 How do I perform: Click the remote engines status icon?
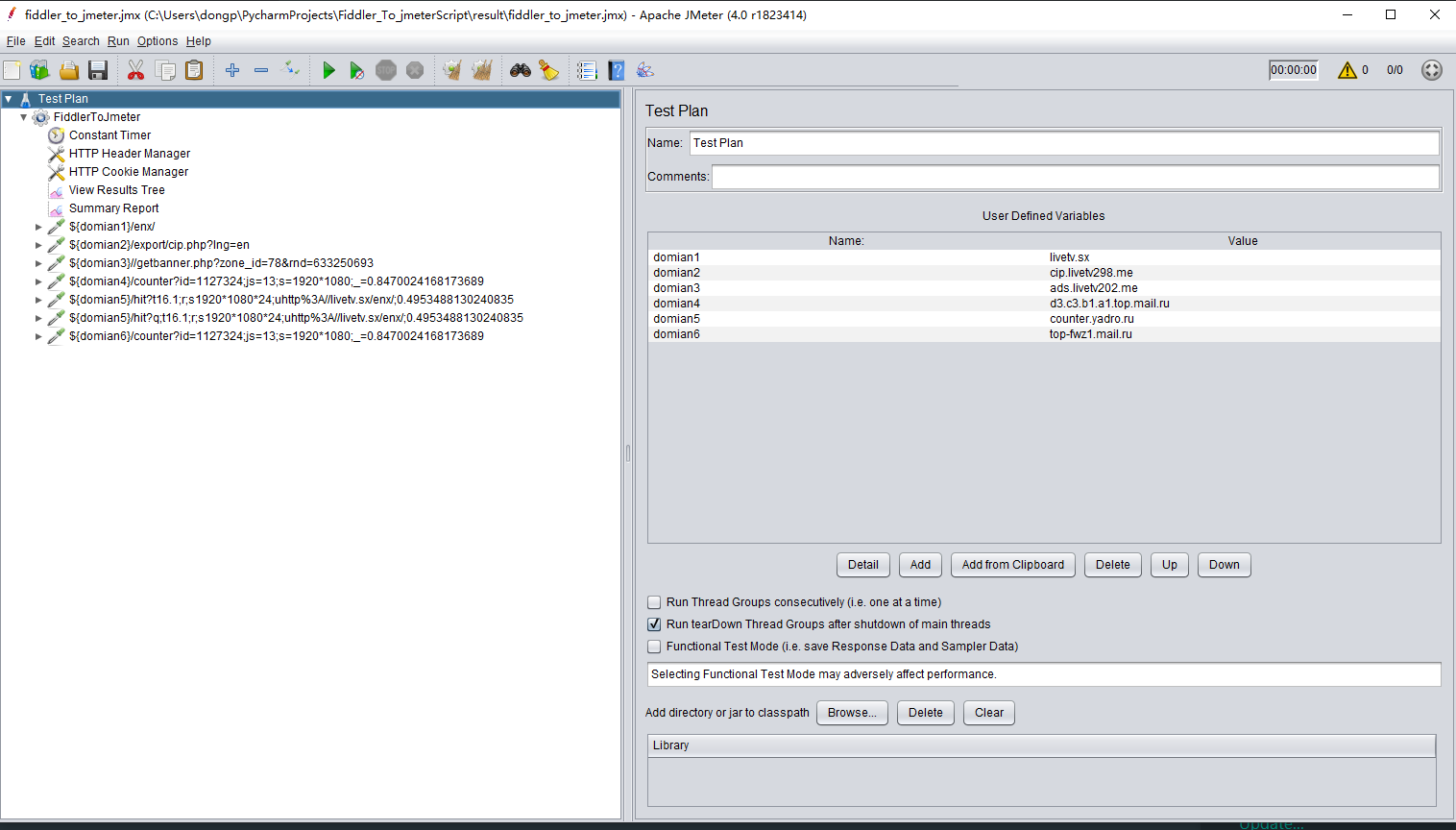pos(1432,70)
